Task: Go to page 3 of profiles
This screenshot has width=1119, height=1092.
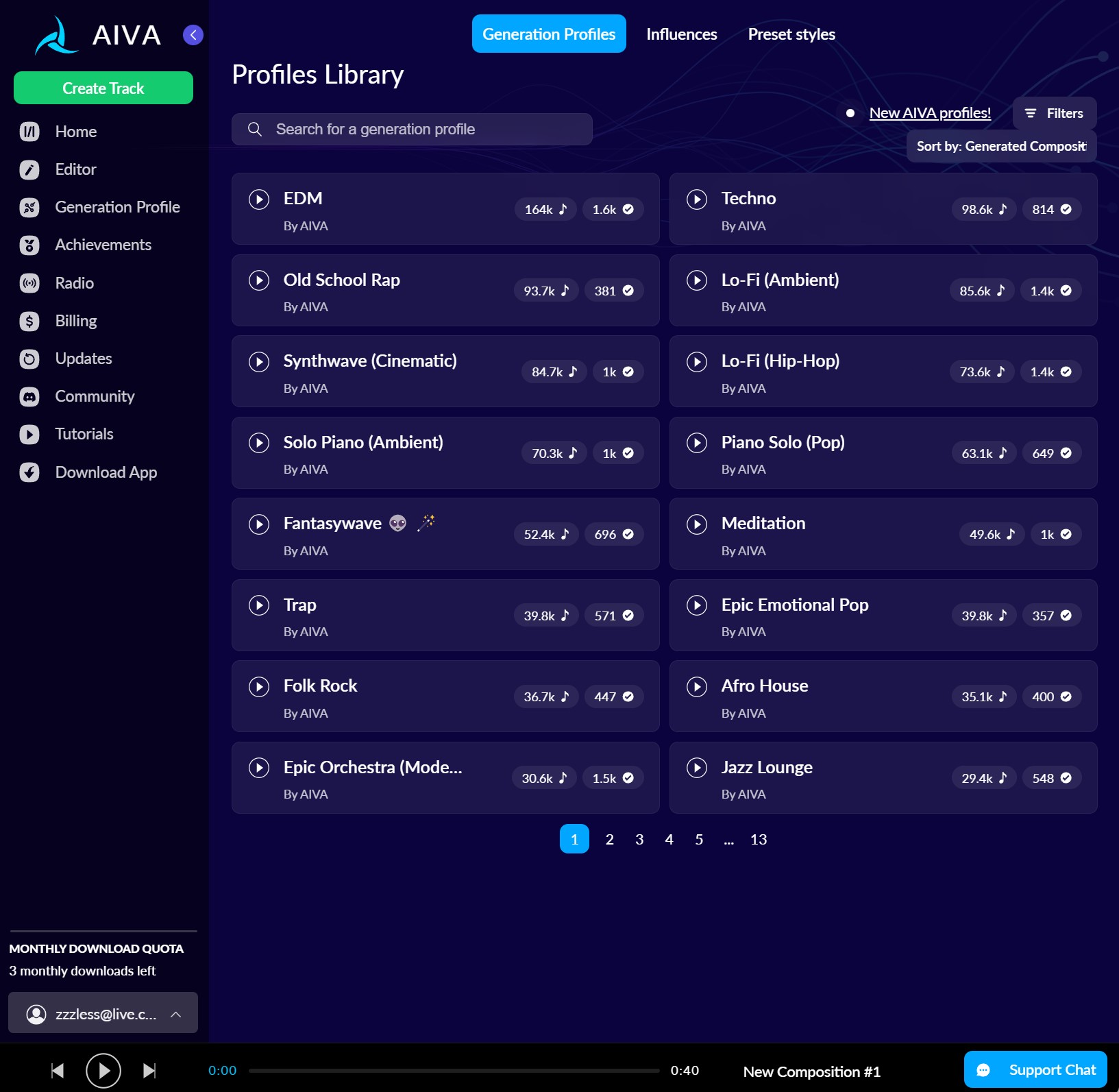Action: 639,839
